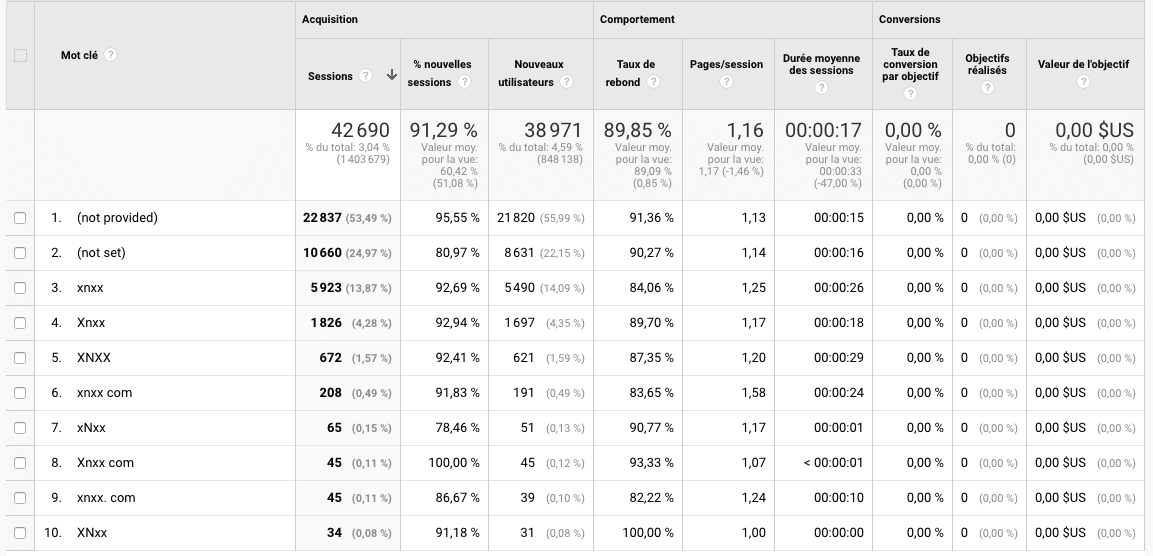
Task: Click help icon under Durée moyenne des sessions
Action: [820, 88]
